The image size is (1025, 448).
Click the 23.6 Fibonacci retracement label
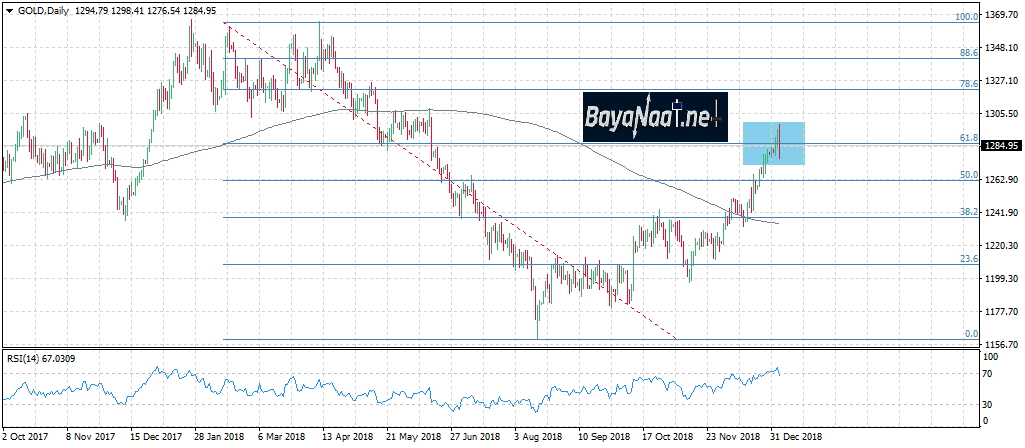[968, 259]
